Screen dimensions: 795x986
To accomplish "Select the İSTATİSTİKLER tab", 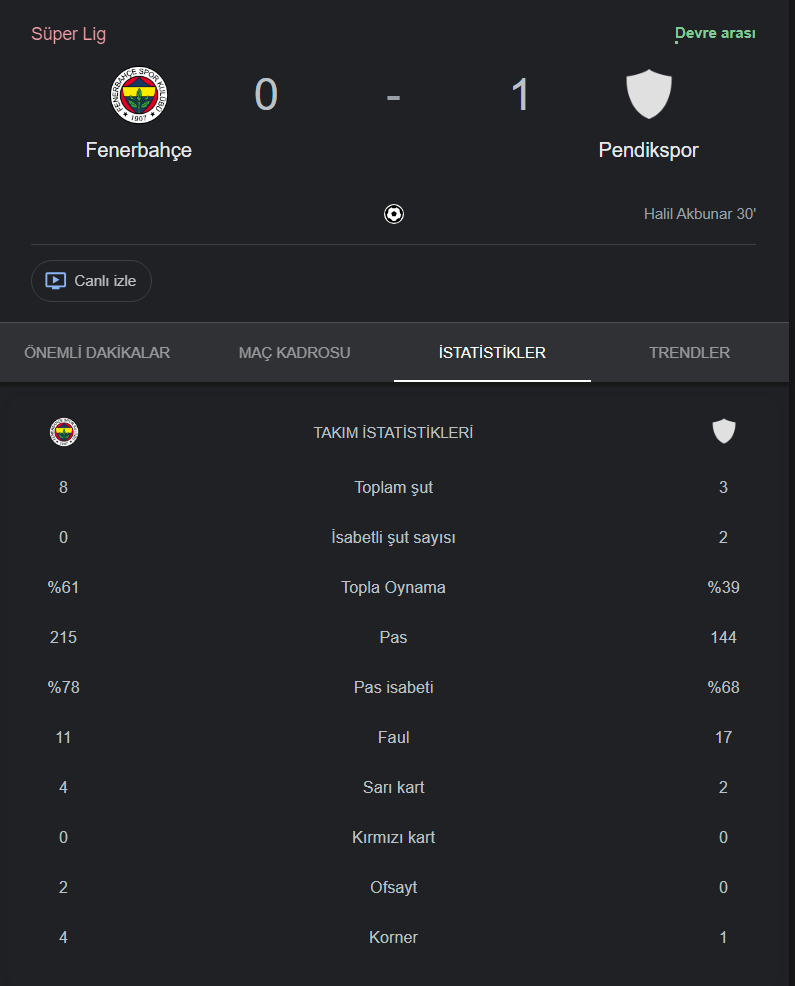I will point(492,353).
